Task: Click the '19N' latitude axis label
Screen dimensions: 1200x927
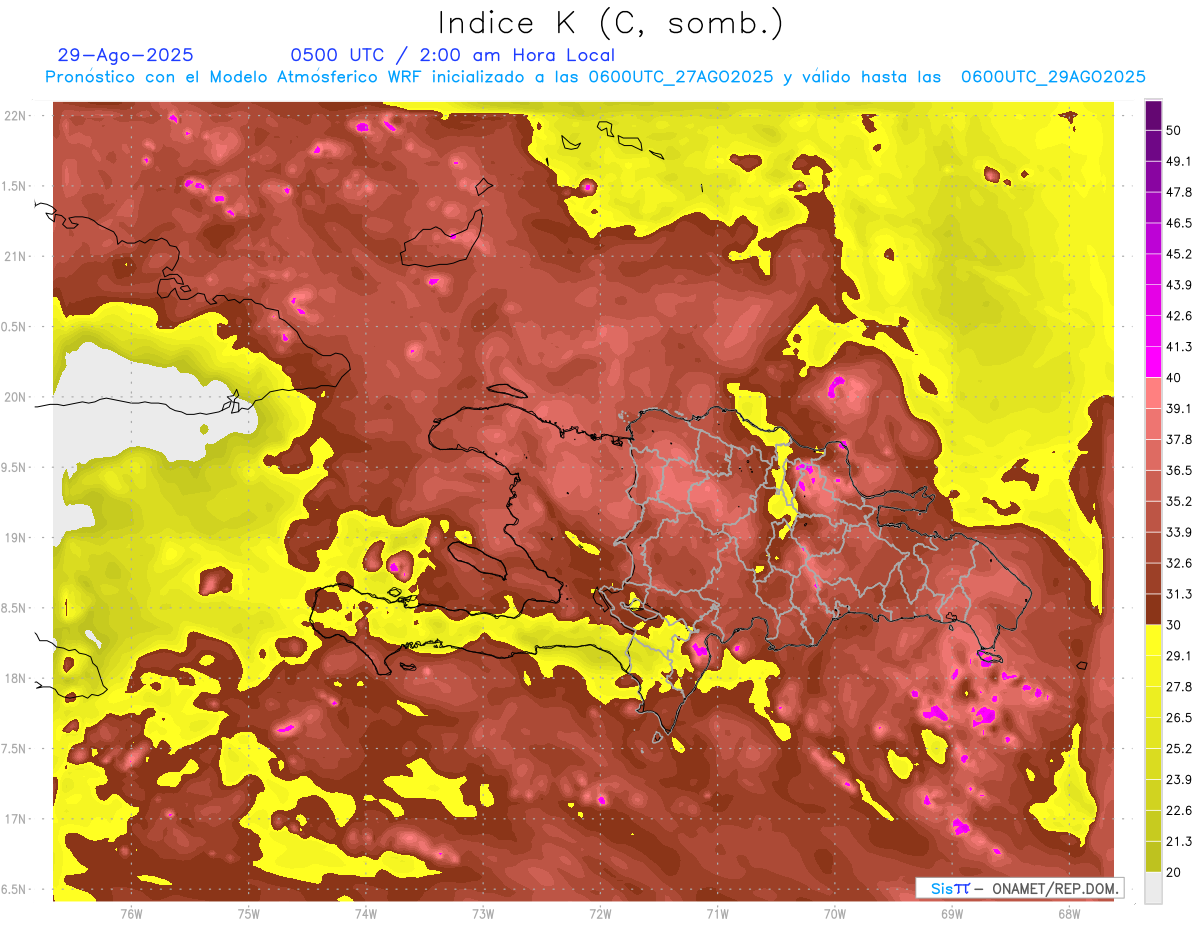Action: (16, 538)
